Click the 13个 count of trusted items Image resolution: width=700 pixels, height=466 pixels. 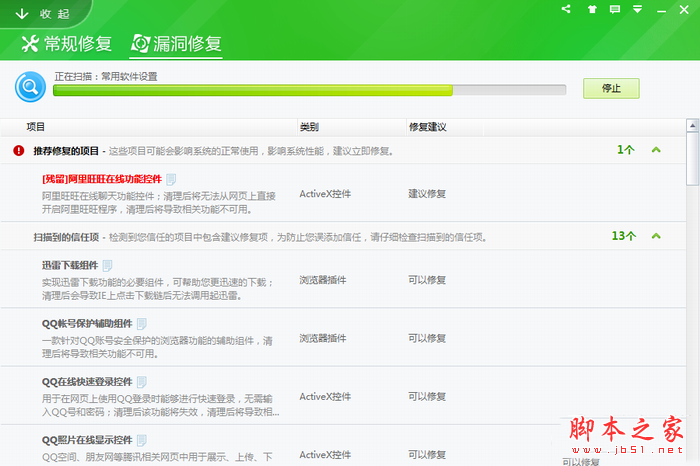point(623,236)
